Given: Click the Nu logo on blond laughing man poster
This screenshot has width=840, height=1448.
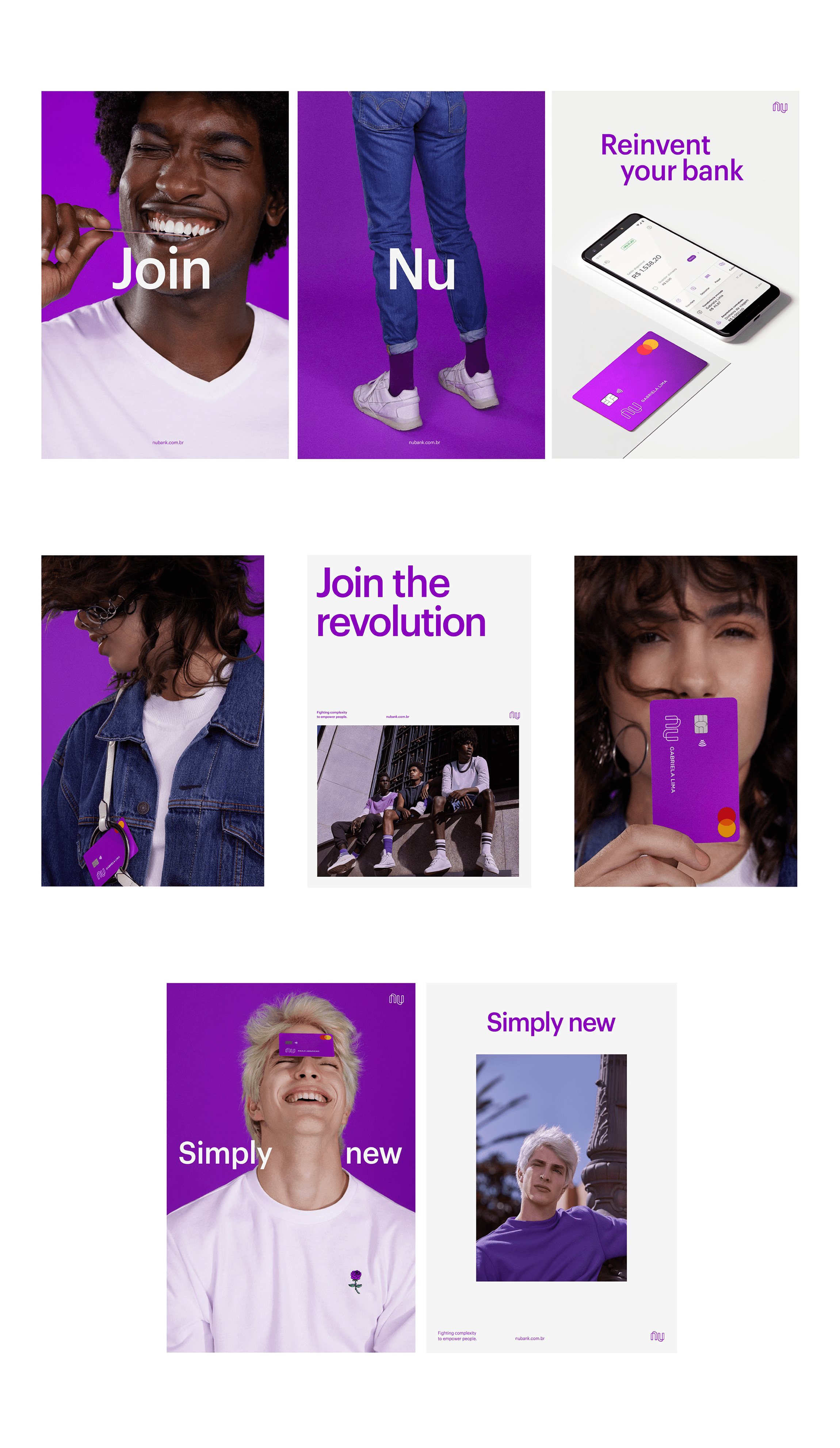Looking at the screenshot, I should (x=396, y=999).
